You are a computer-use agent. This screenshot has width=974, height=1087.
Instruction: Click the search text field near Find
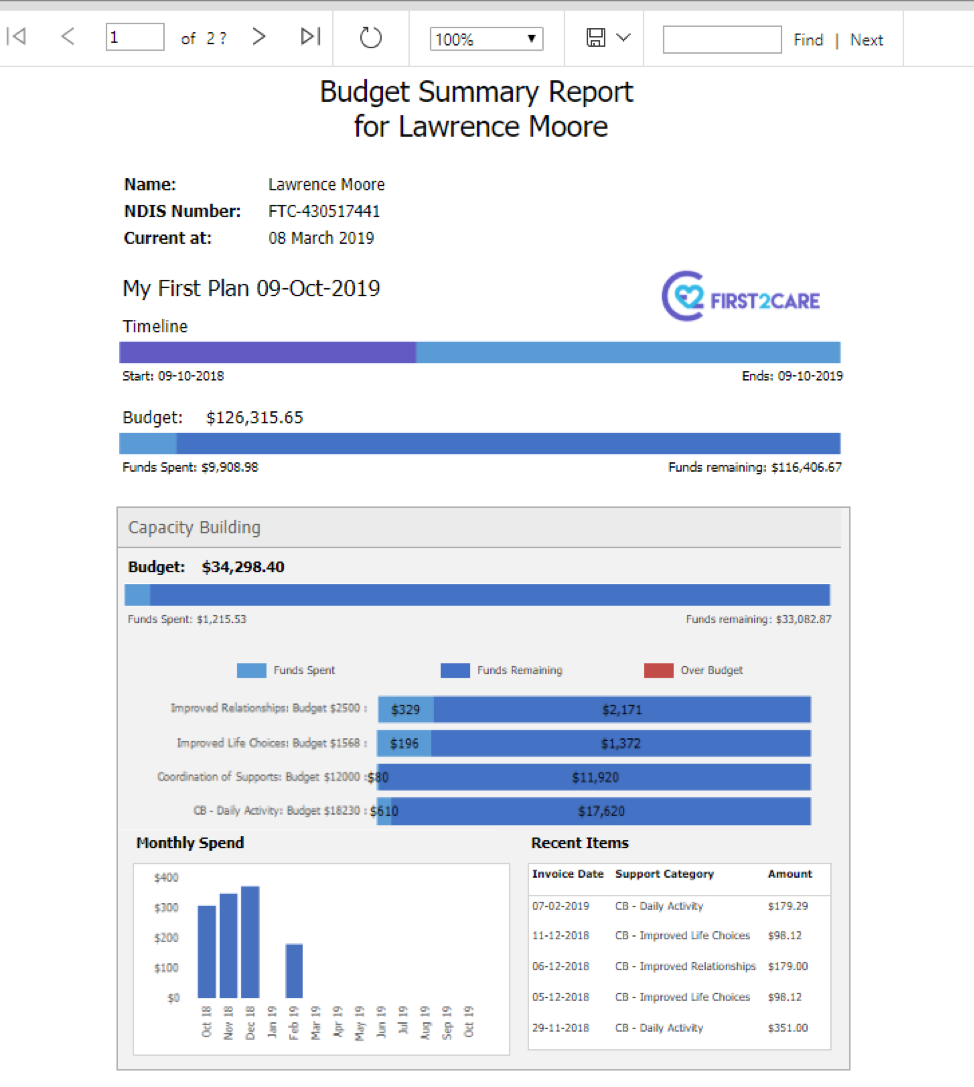click(x=721, y=39)
